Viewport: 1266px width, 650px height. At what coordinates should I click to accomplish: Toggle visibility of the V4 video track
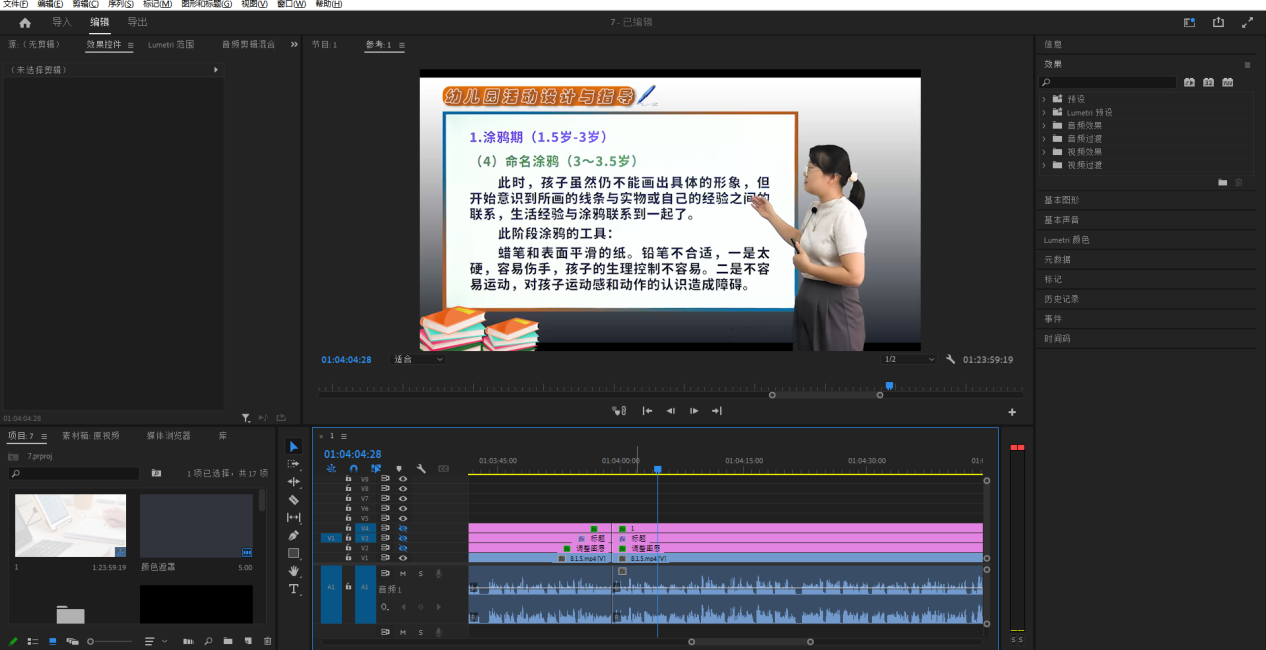coord(403,526)
